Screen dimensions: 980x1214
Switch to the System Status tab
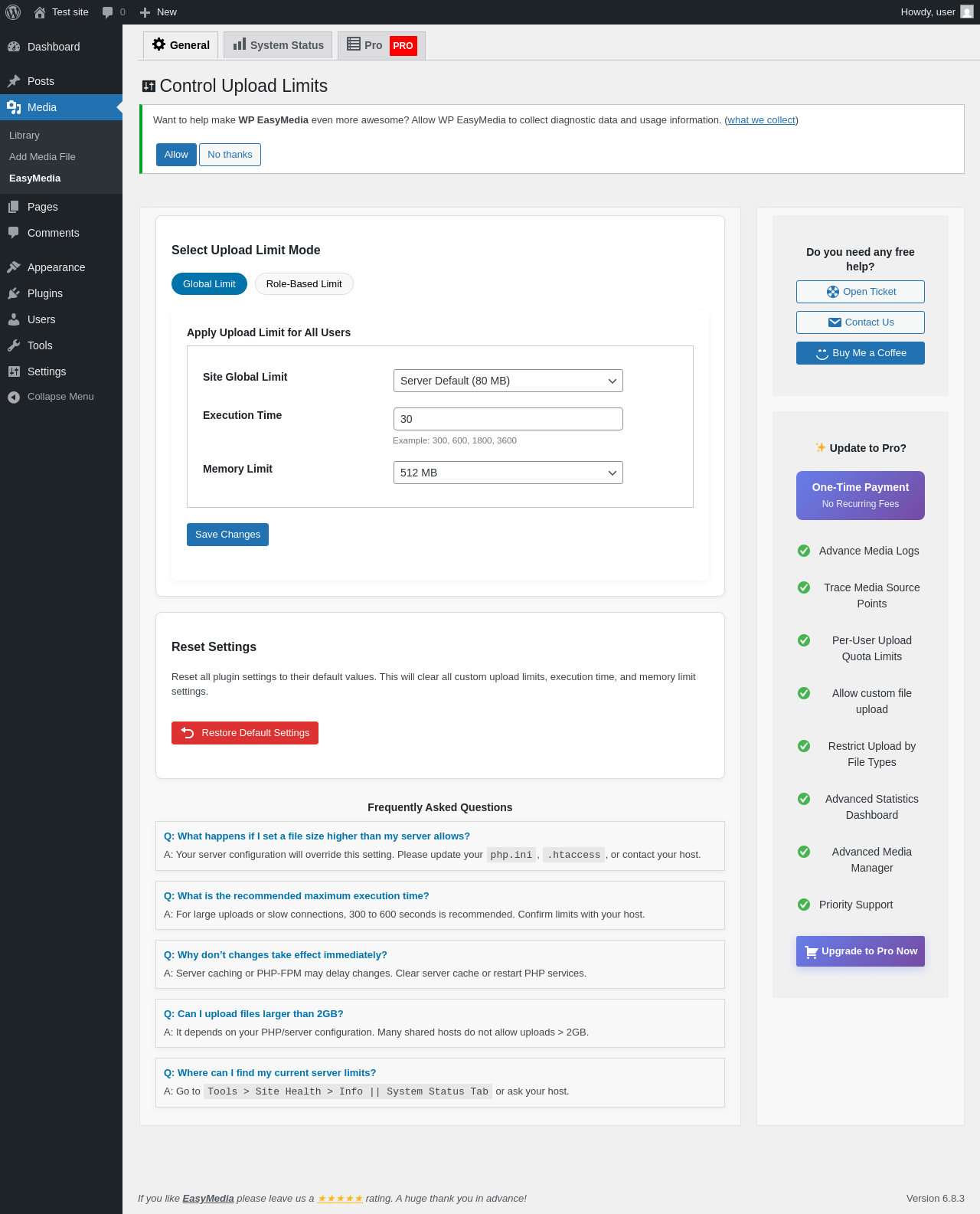click(278, 45)
